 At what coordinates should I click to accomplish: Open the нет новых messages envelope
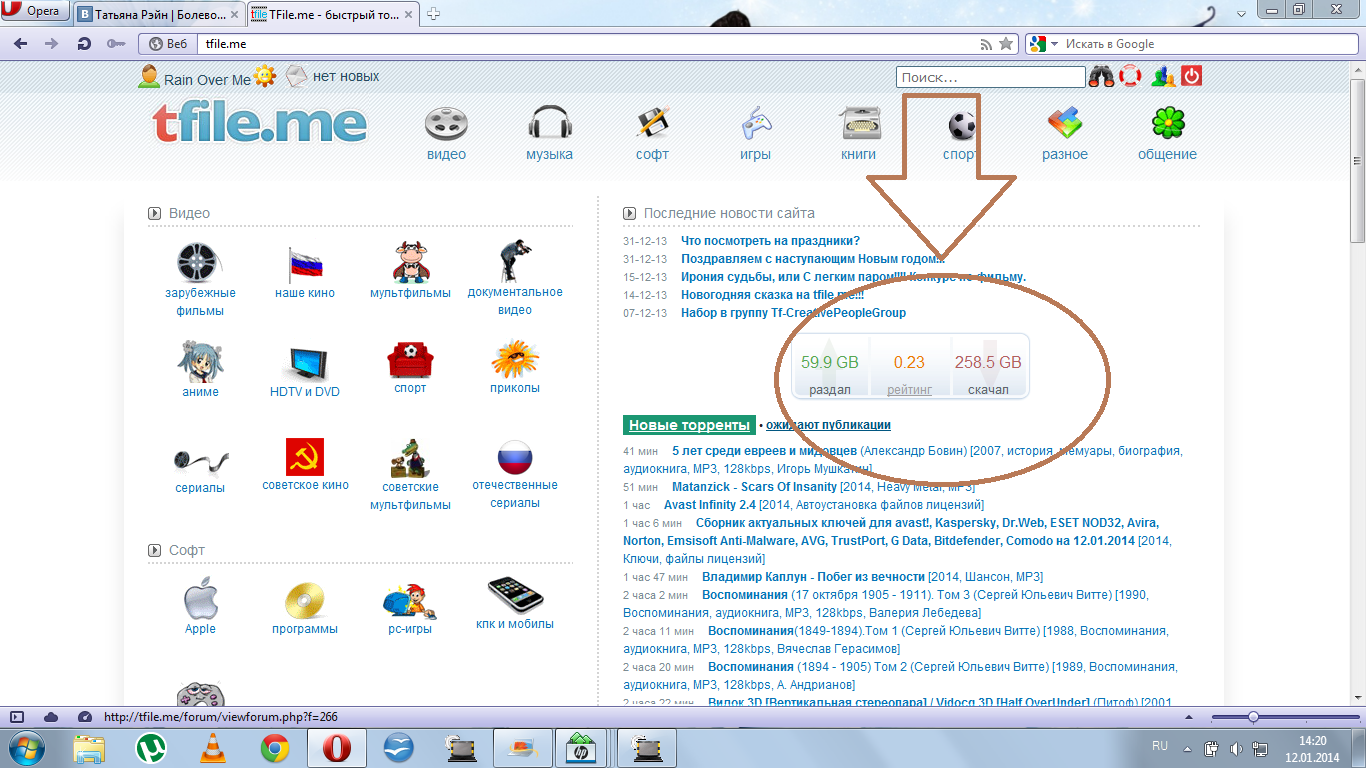tap(296, 76)
